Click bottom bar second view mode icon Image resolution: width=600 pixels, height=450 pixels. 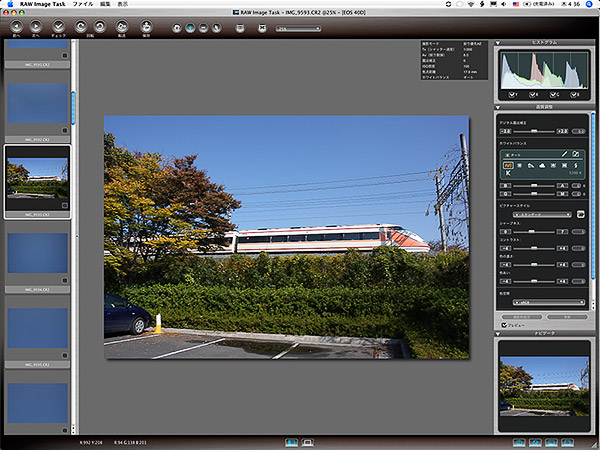(308, 442)
